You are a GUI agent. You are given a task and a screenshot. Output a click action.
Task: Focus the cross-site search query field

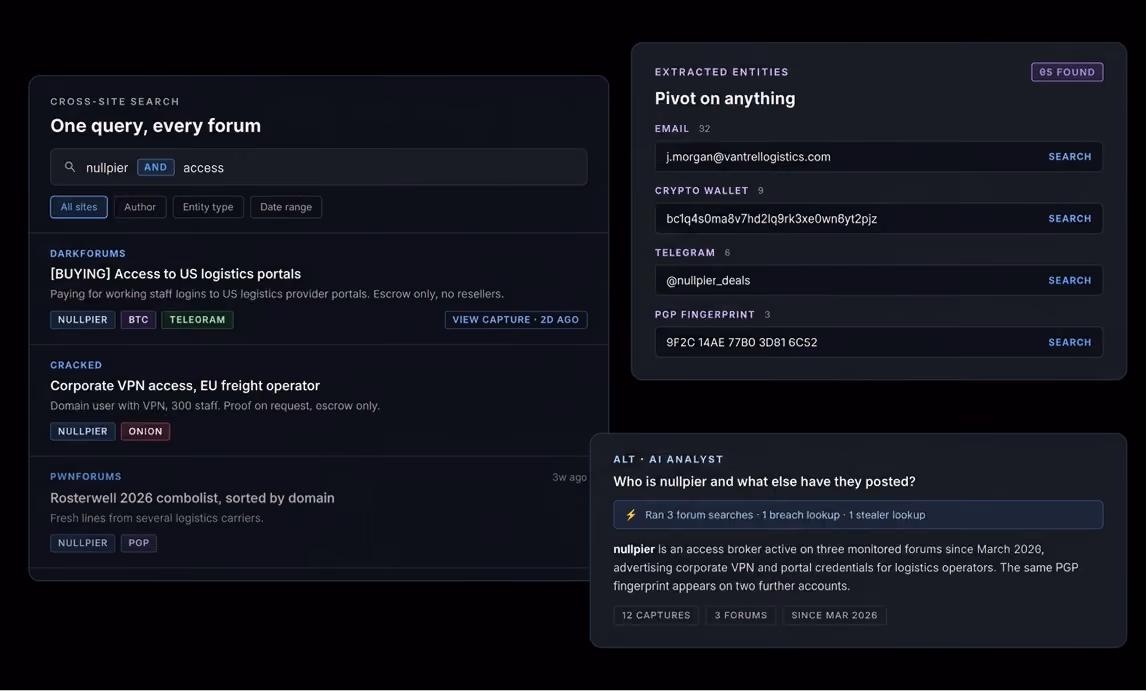319,167
